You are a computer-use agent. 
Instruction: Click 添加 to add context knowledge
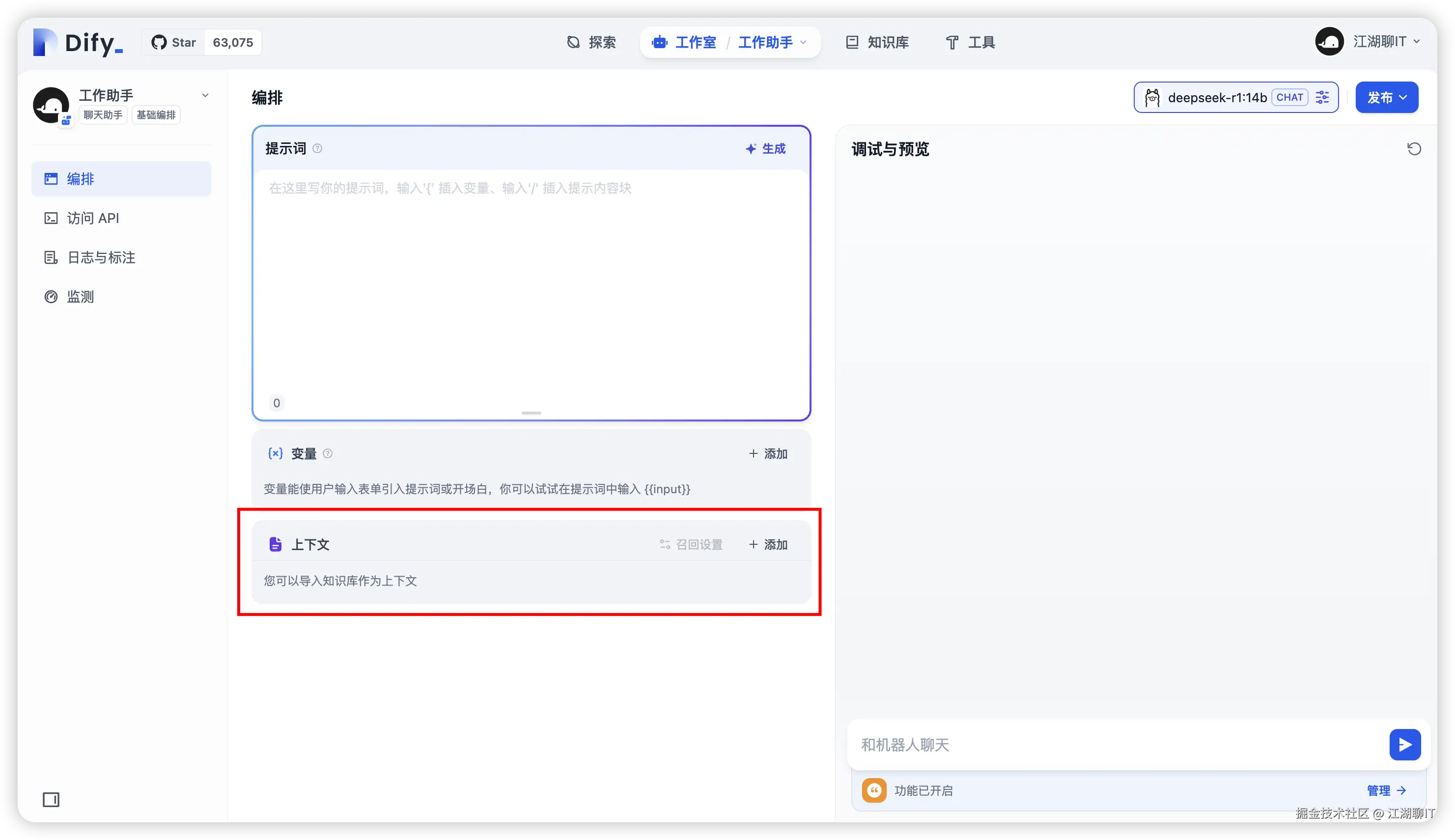click(768, 544)
